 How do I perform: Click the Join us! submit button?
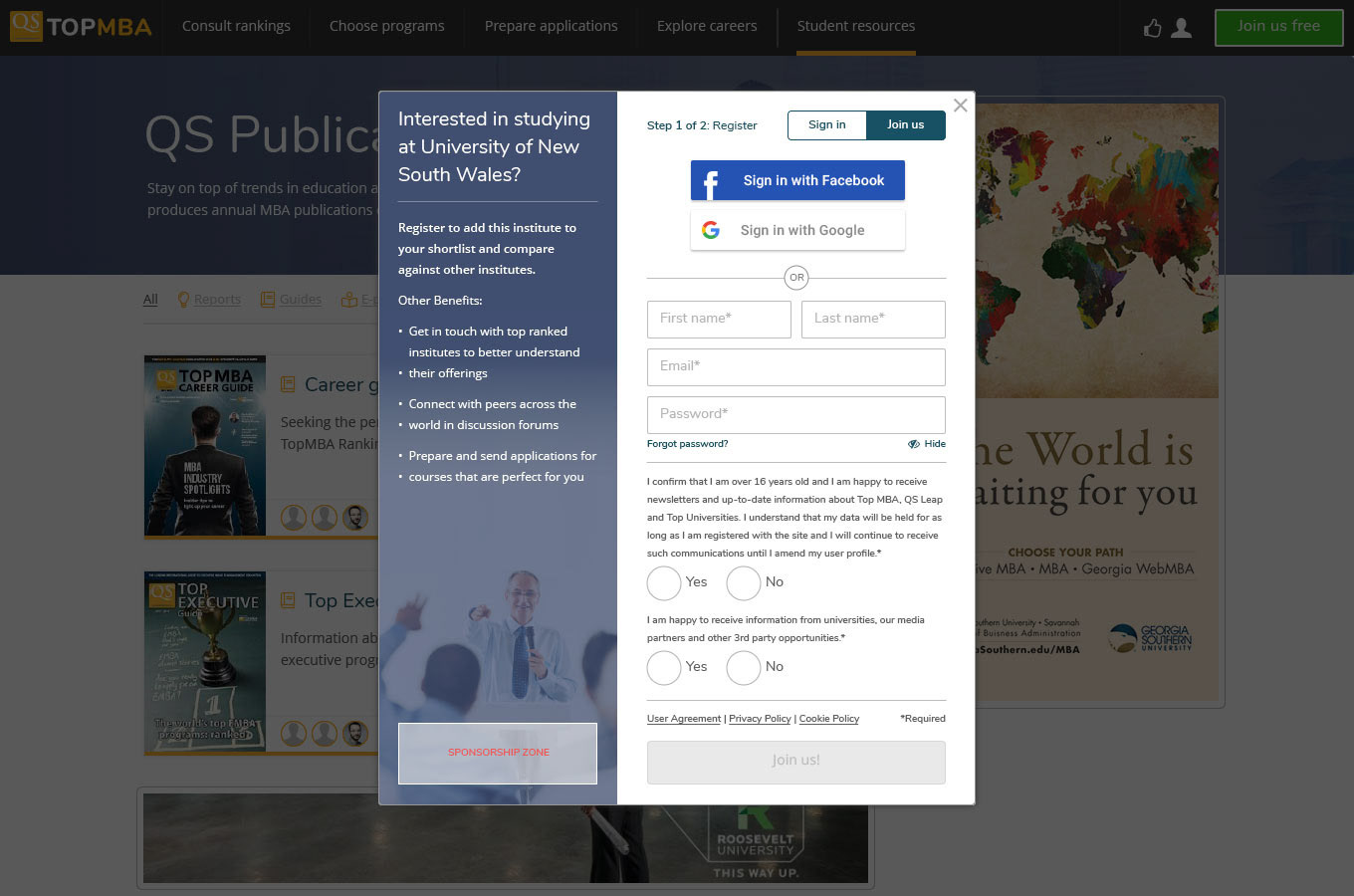tap(796, 761)
